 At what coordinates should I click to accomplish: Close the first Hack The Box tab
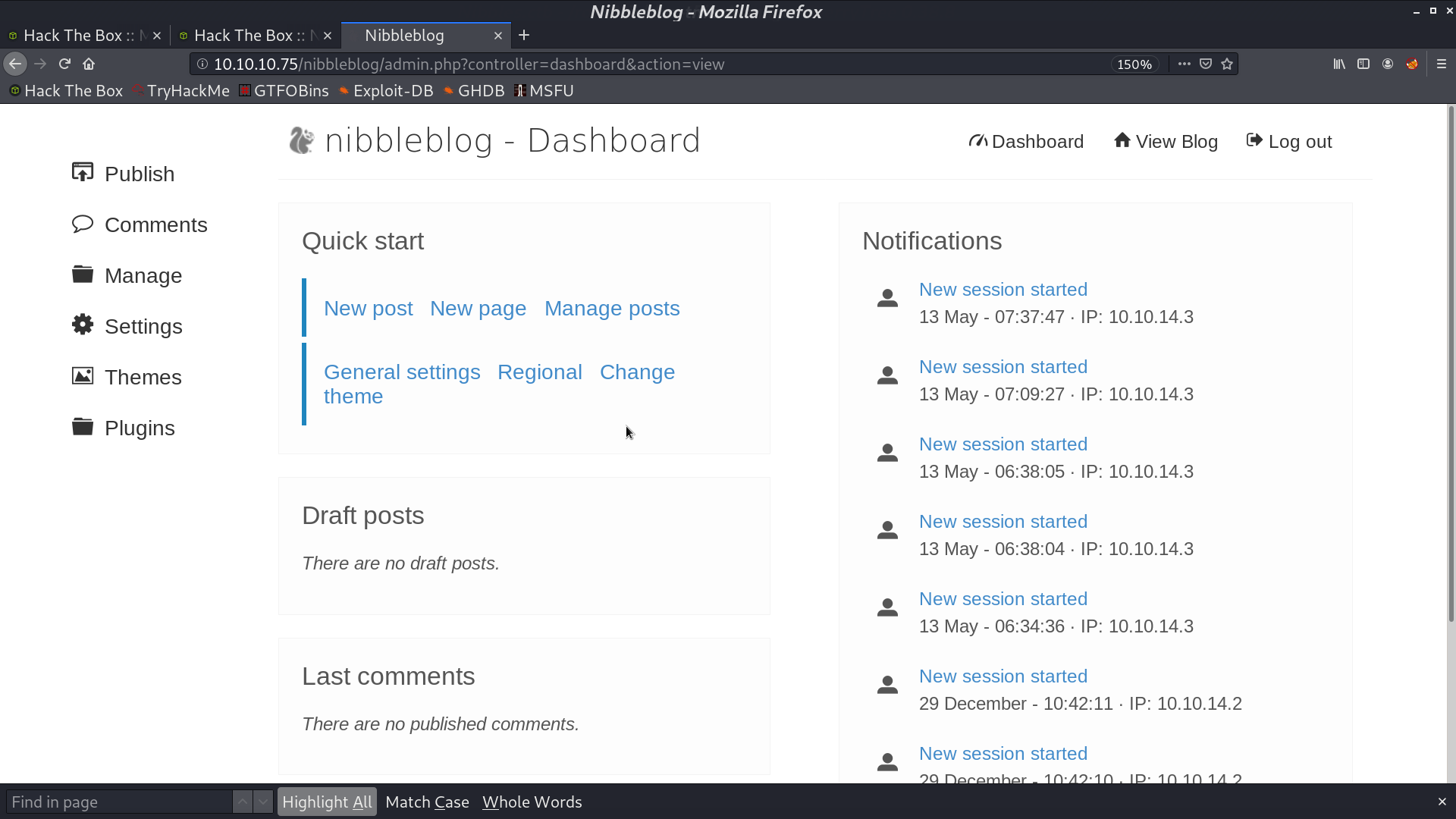pyautogui.click(x=157, y=36)
